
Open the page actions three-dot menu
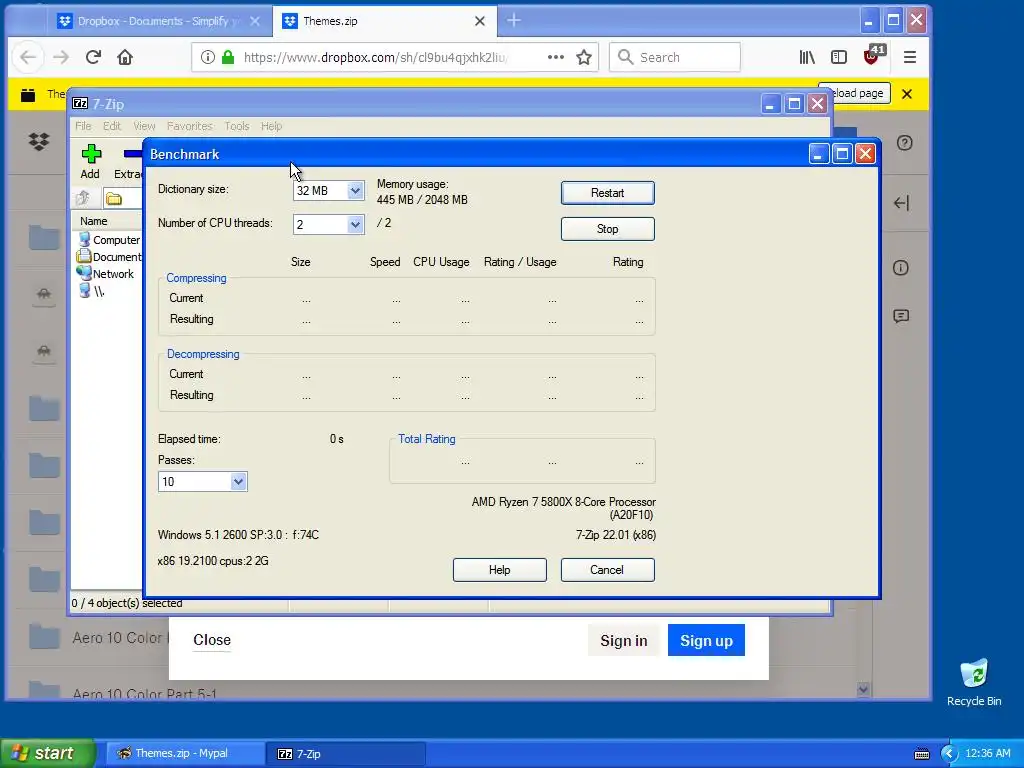pos(556,57)
